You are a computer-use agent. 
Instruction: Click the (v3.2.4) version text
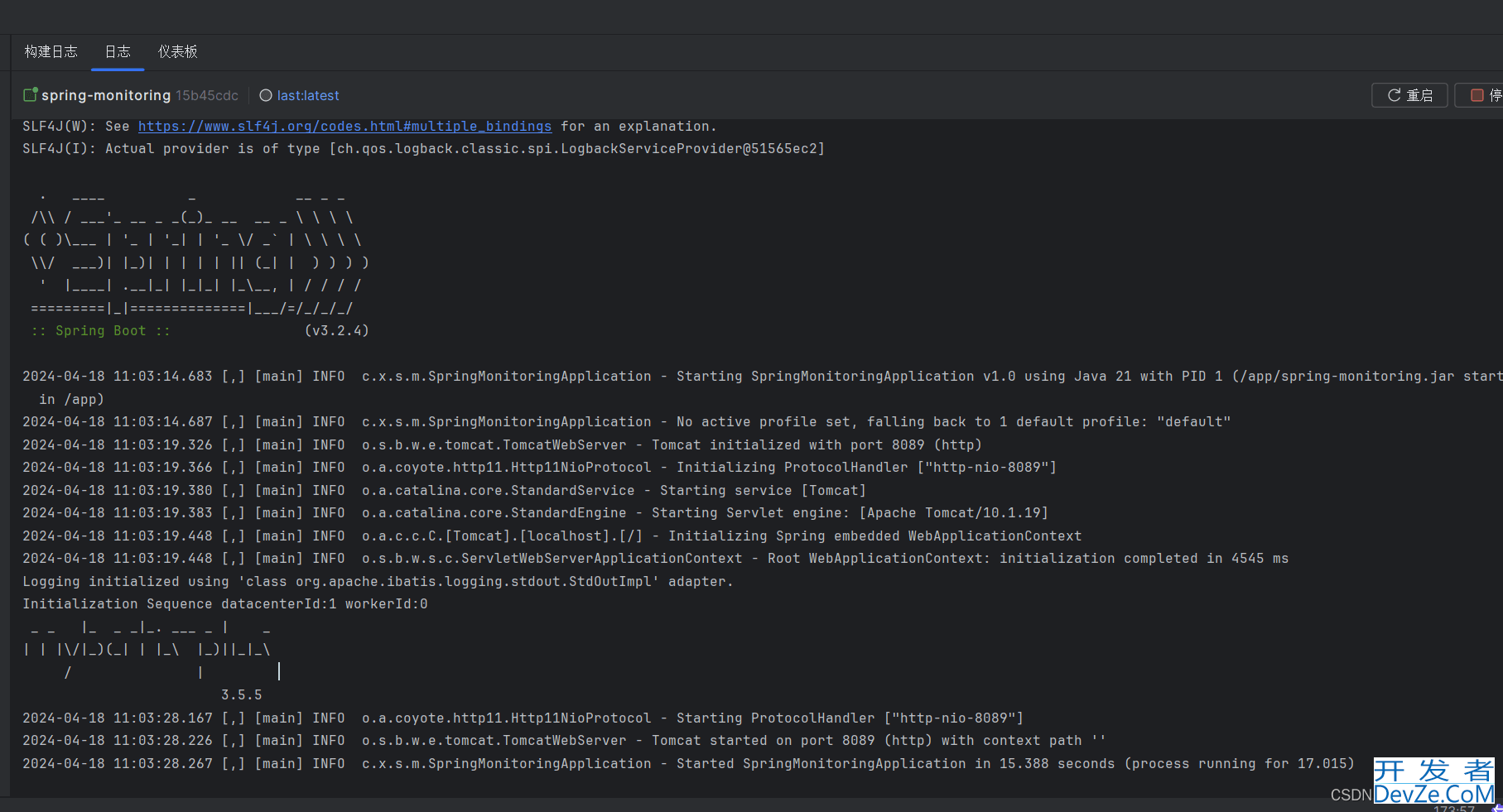[x=336, y=330]
